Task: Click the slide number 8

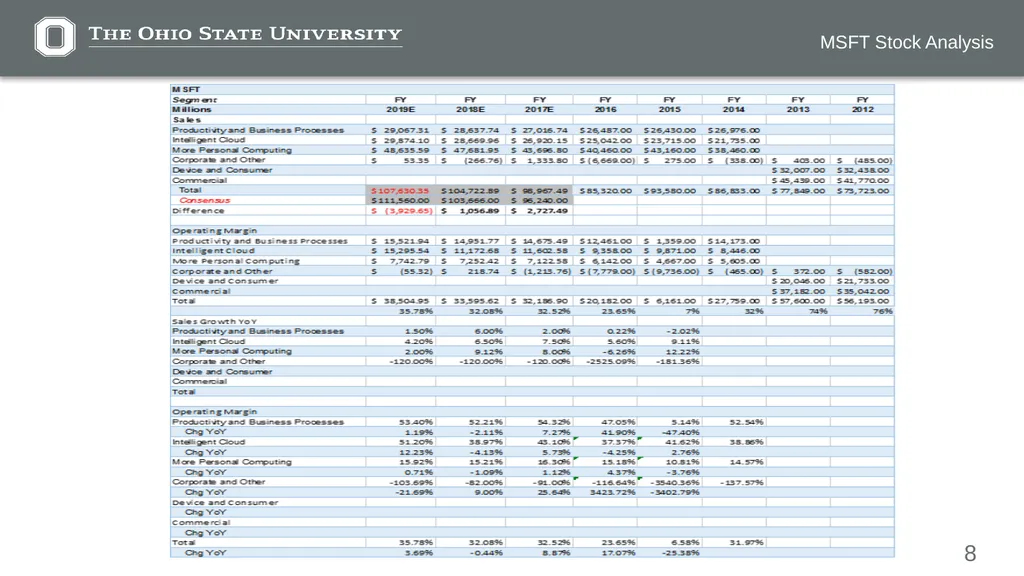Action: click(x=970, y=554)
